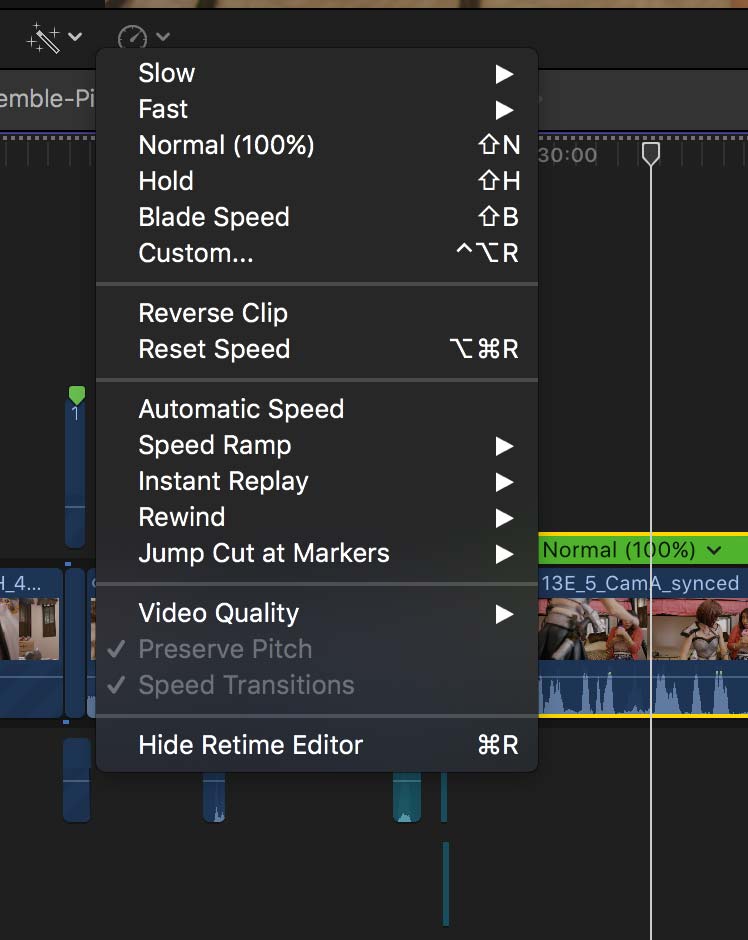This screenshot has height=940, width=748.
Task: Choose Blade Speed
Action: [316, 218]
